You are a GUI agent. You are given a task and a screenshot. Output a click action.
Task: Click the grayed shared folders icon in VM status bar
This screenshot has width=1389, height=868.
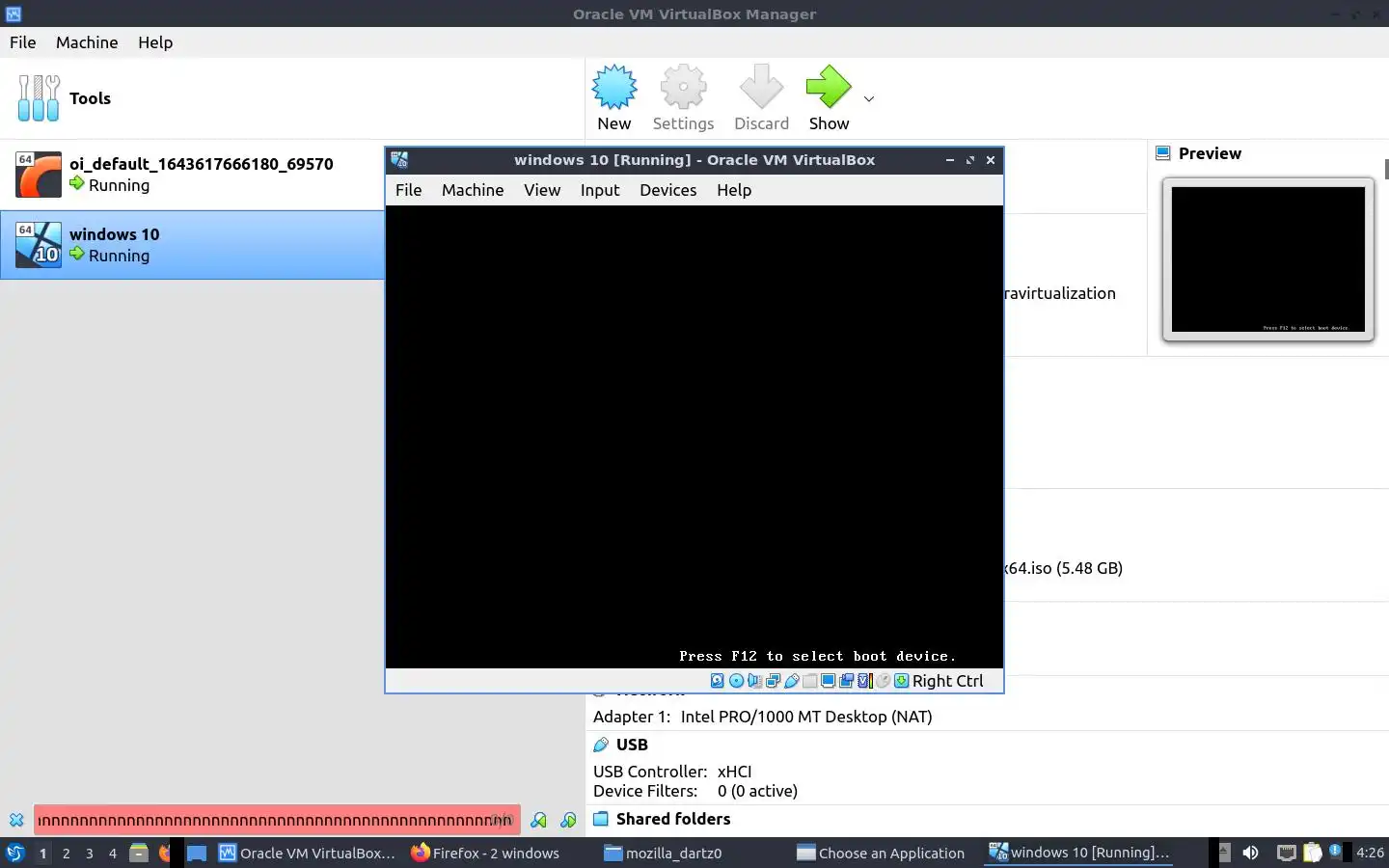[810, 681]
